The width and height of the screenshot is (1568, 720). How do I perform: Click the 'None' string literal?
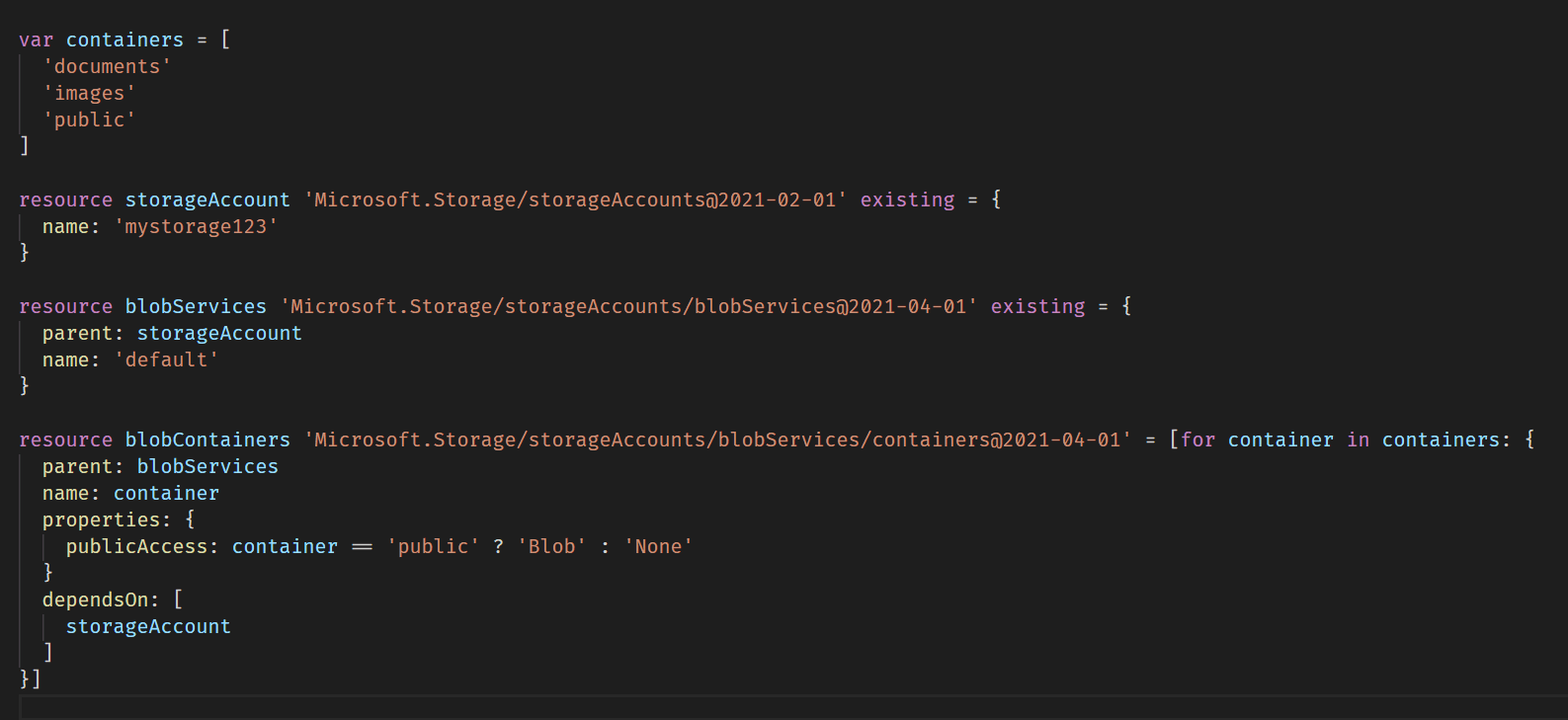tap(658, 546)
